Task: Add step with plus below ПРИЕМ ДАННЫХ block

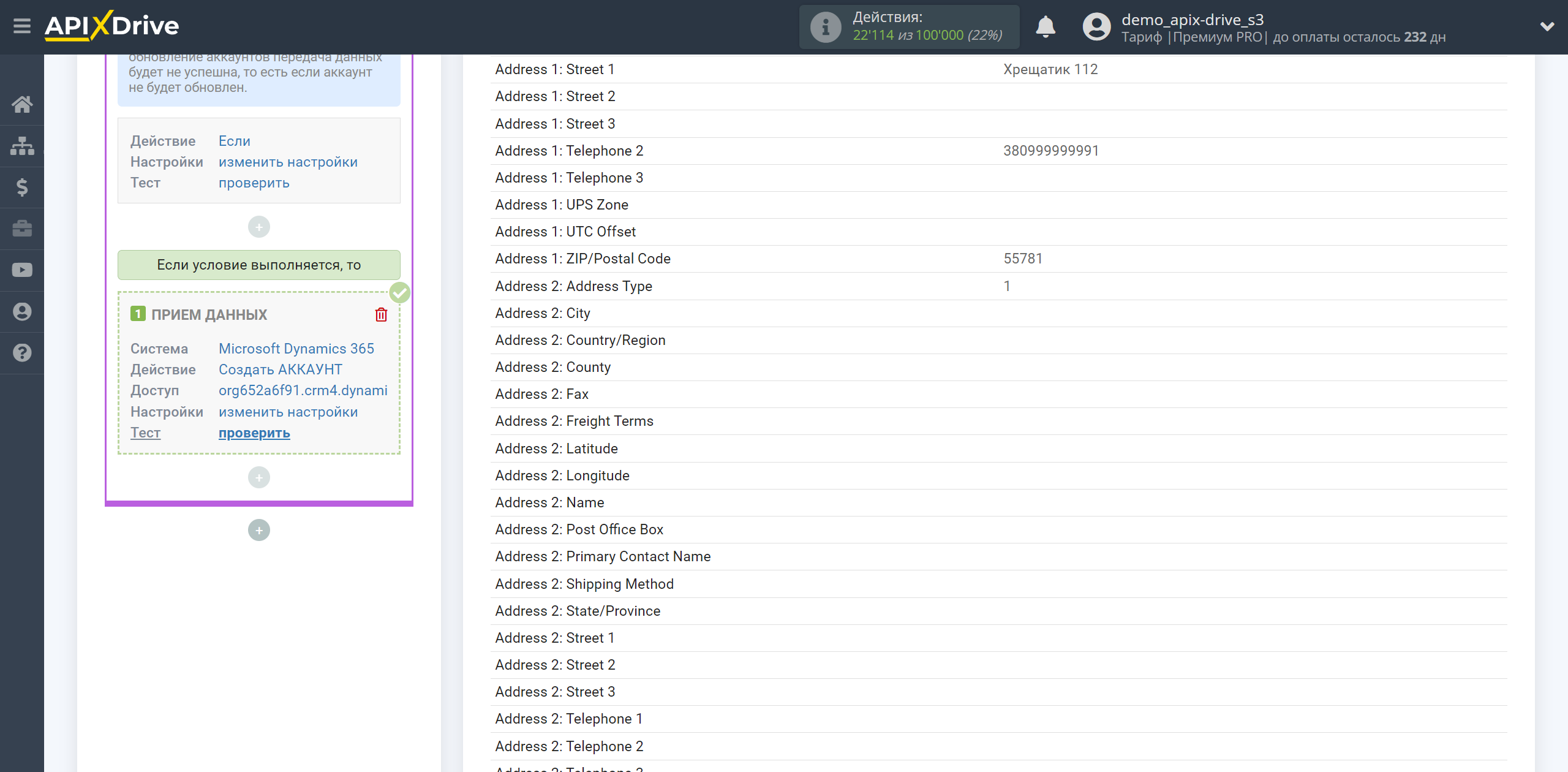Action: click(259, 477)
